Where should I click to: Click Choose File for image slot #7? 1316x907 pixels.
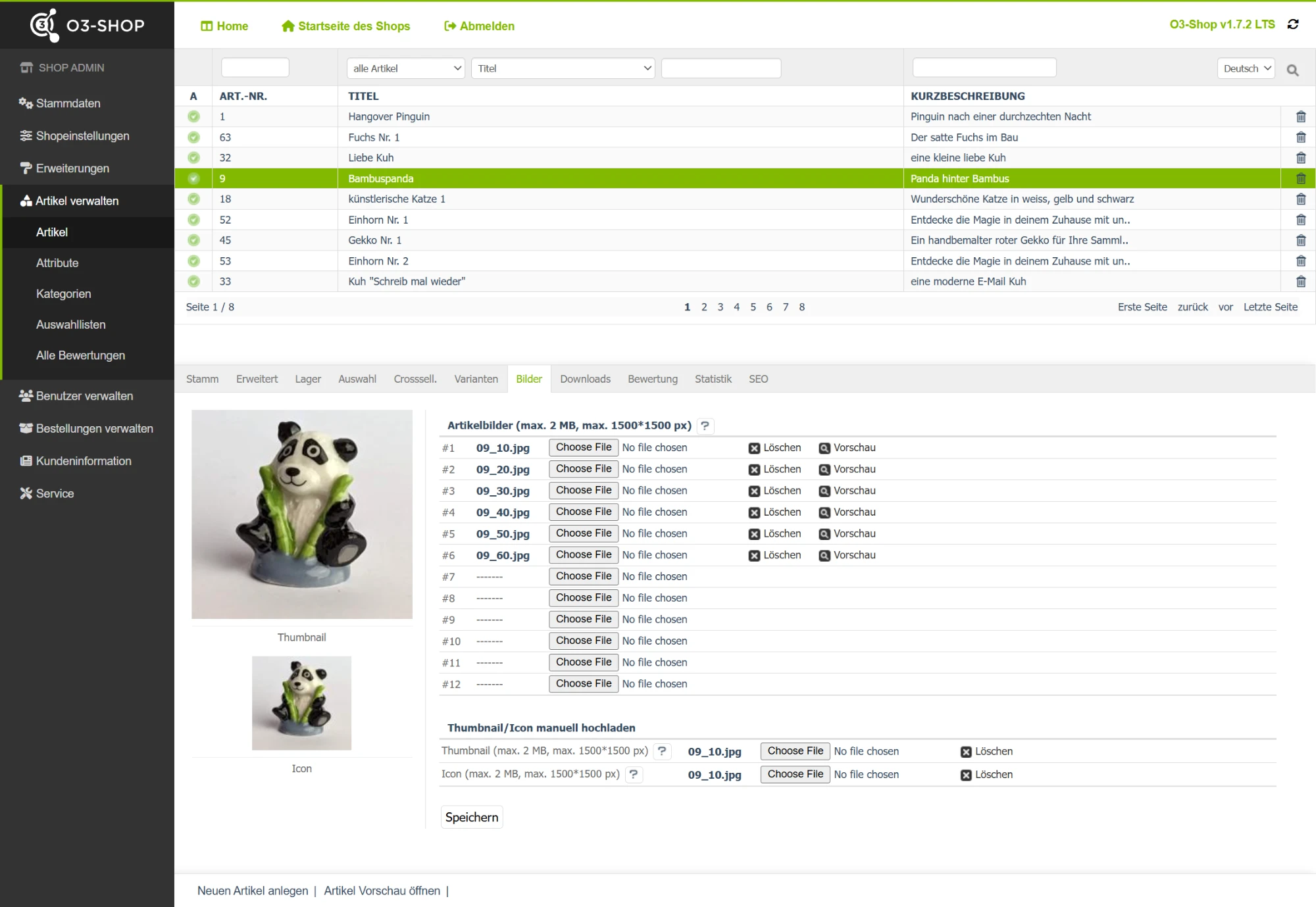[584, 576]
